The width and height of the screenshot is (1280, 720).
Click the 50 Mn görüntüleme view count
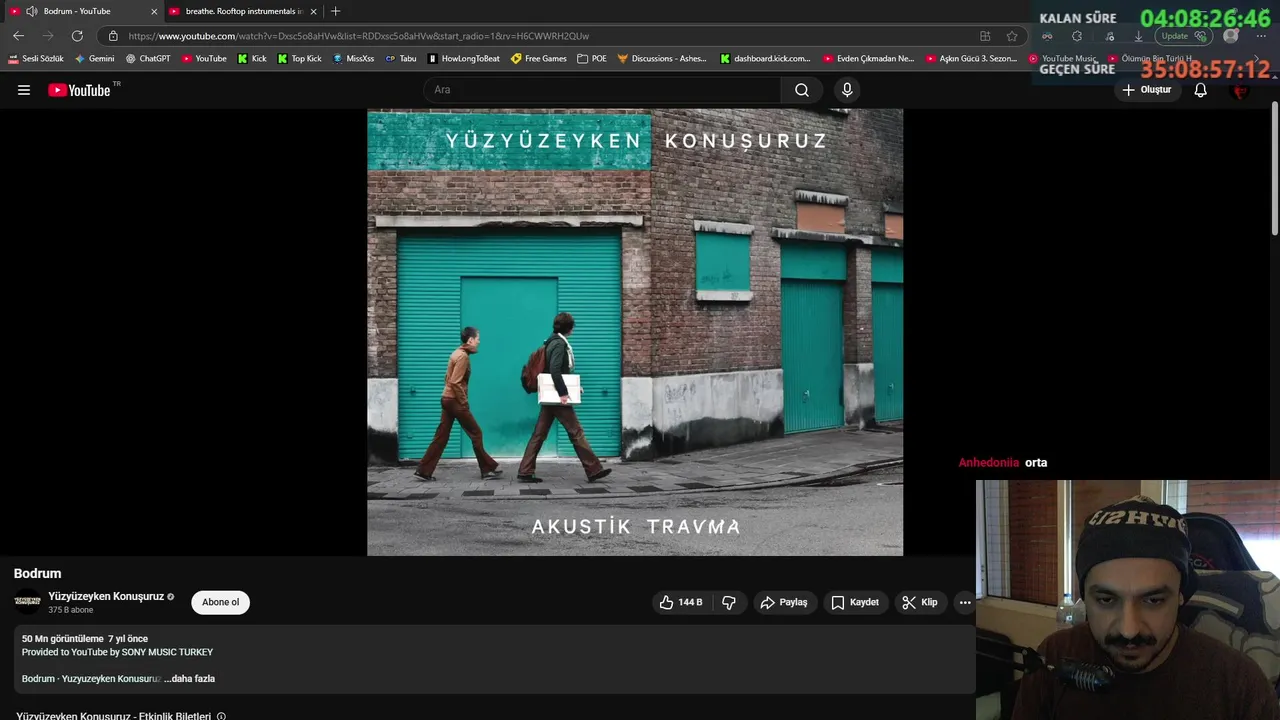(62, 638)
